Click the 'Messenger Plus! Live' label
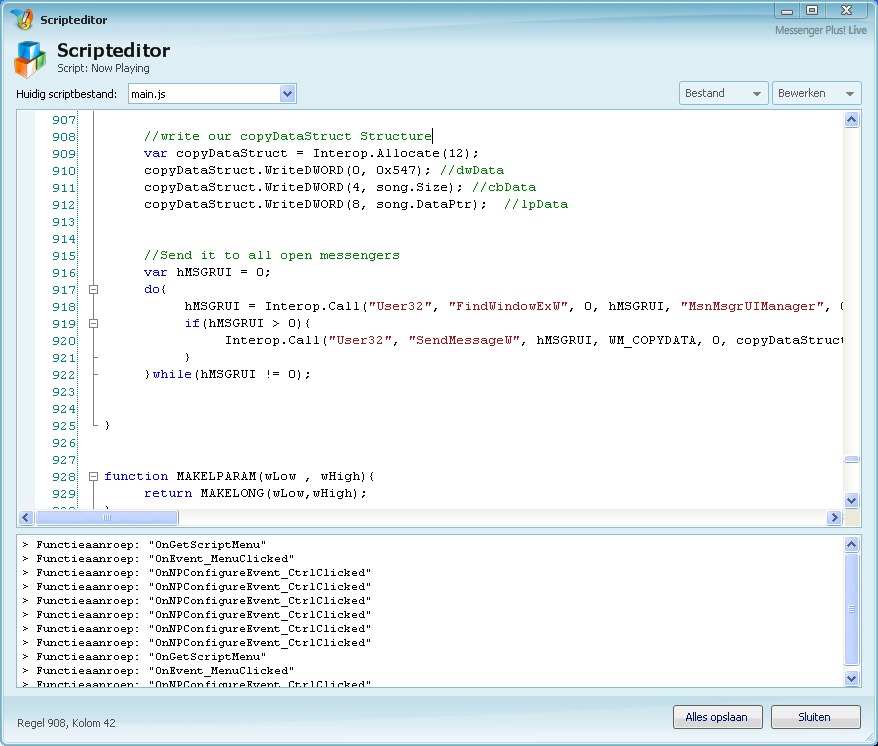The height and width of the screenshot is (746, 878). coord(820,30)
